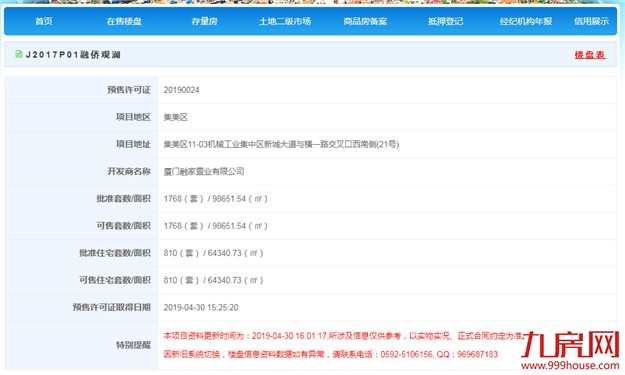Click the 项目地址 label
The width and height of the screenshot is (625, 375).
pyautogui.click(x=133, y=144)
